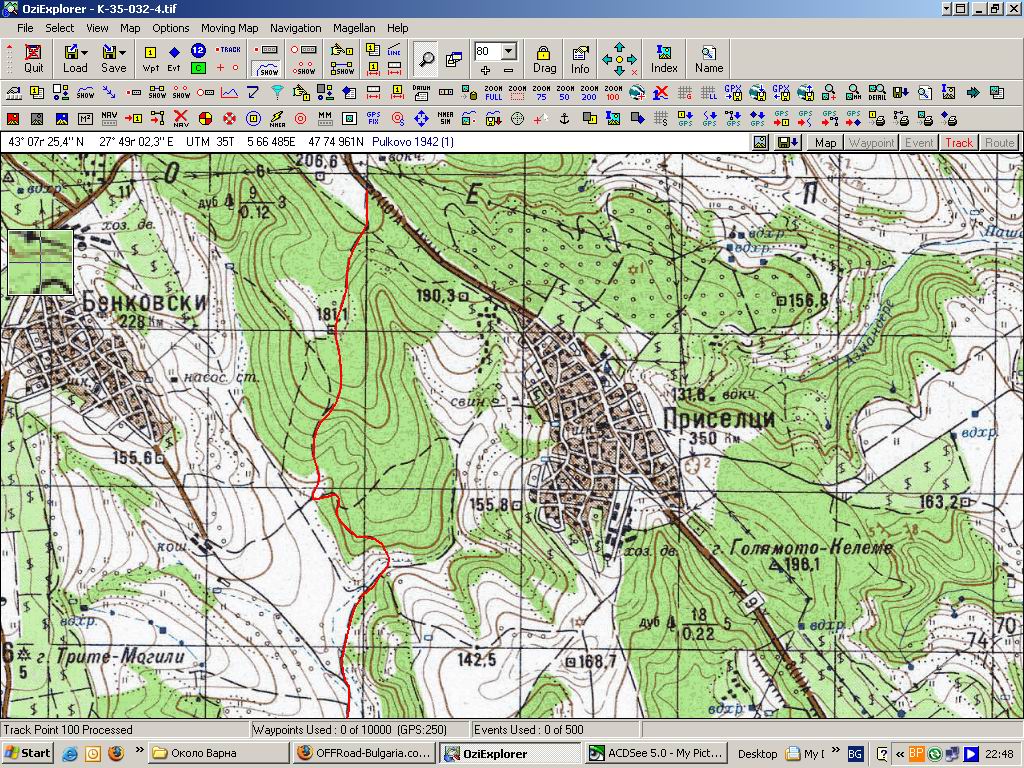Image resolution: width=1024 pixels, height=768 pixels.
Task: Click the Zoom Full icon
Action: (493, 93)
